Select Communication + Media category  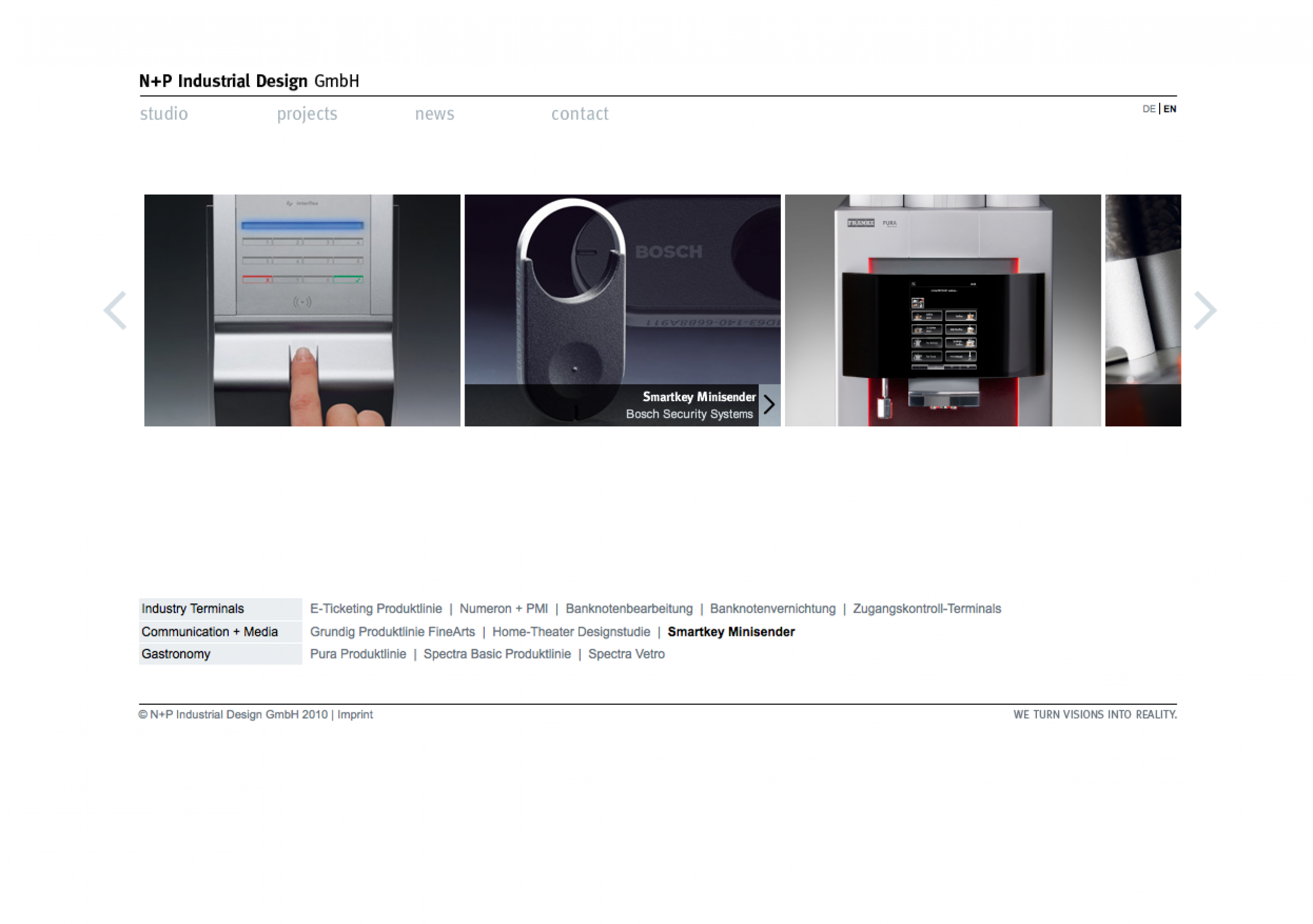[210, 632]
